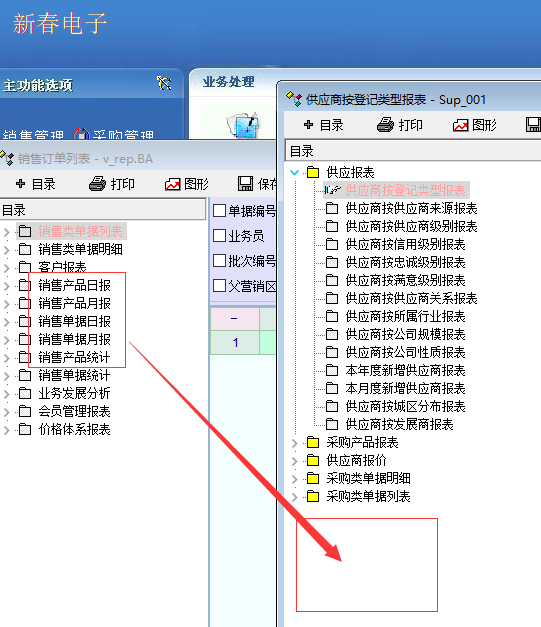
Task: Select 供应商按忠诚级别报表 report
Action: [x=405, y=262]
